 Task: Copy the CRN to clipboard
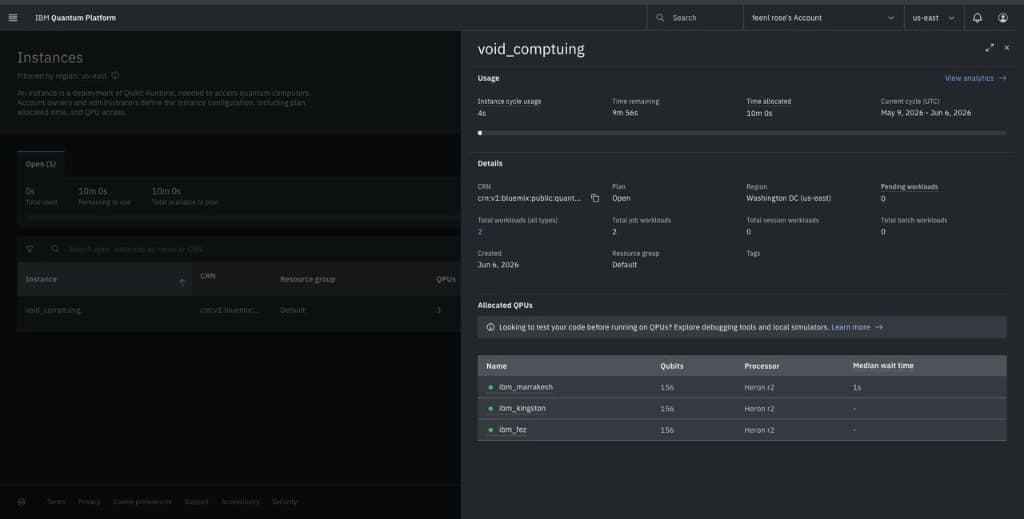pos(595,198)
